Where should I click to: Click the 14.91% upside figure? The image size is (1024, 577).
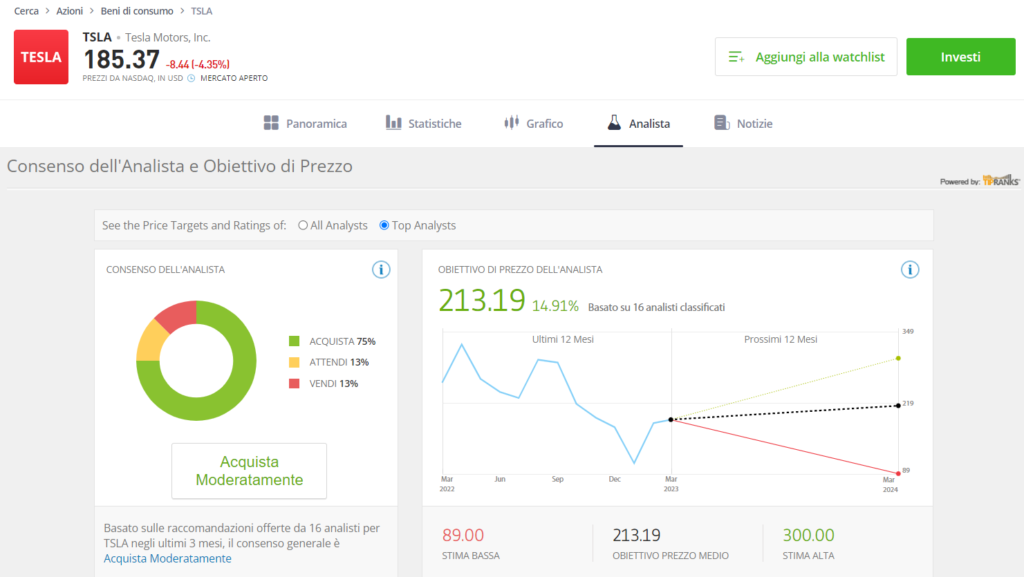click(555, 305)
